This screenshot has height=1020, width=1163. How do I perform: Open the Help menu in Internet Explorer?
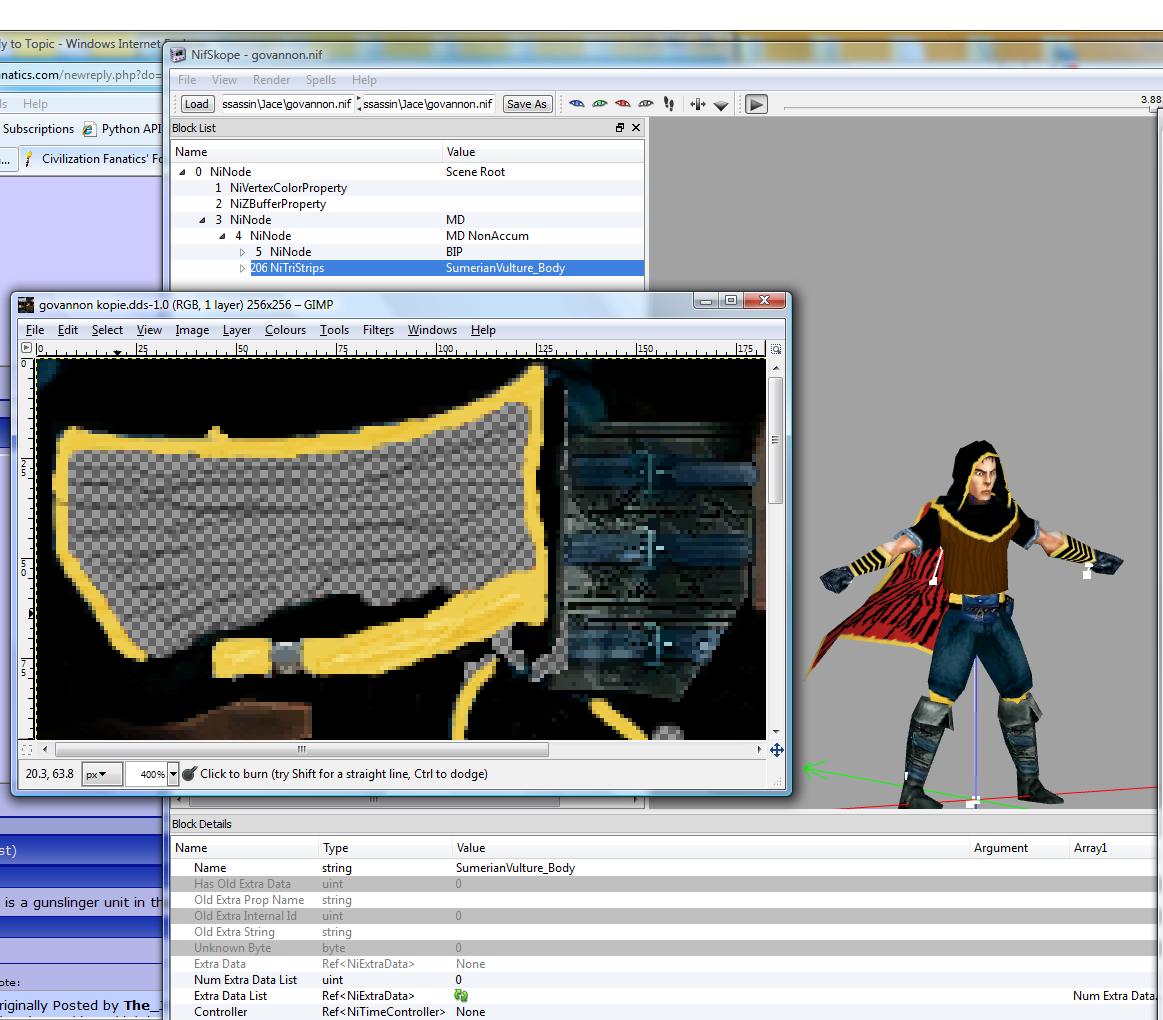(35, 104)
